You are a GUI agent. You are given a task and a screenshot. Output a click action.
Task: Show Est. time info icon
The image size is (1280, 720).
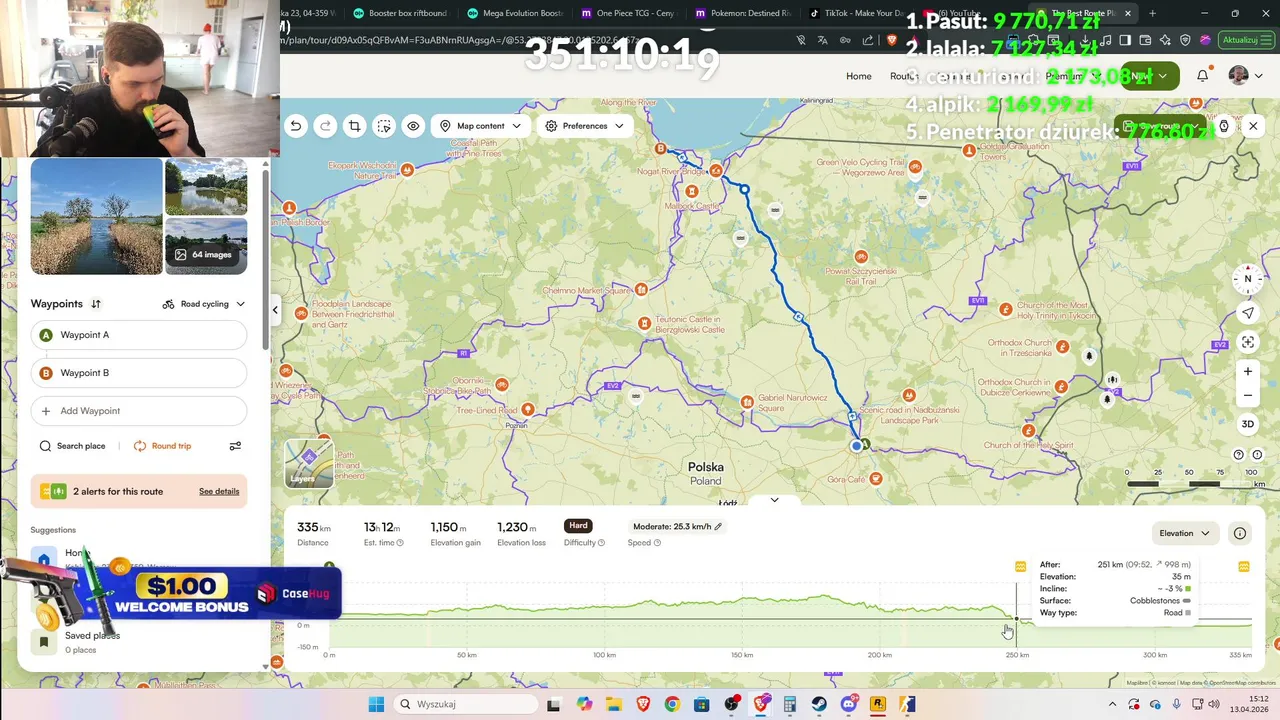click(x=400, y=543)
